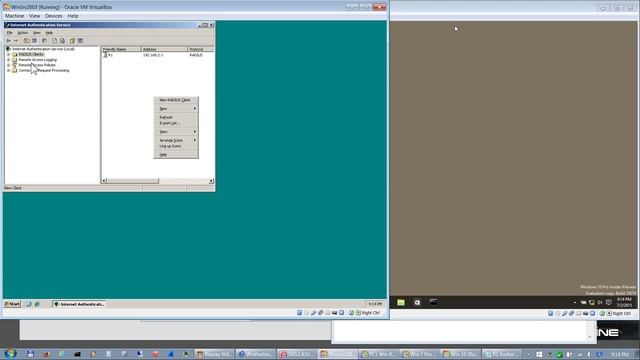
Task: Click the black terminal icon on host taskbar
Action: 77,354
